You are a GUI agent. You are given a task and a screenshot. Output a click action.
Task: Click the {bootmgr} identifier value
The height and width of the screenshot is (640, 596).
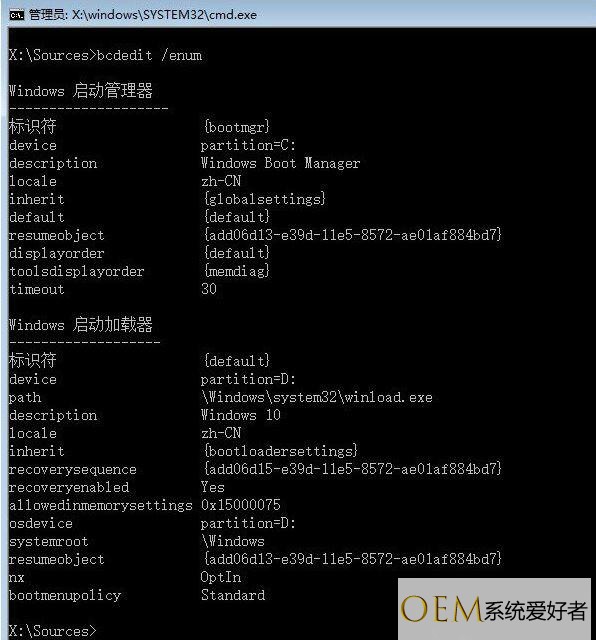tap(236, 127)
